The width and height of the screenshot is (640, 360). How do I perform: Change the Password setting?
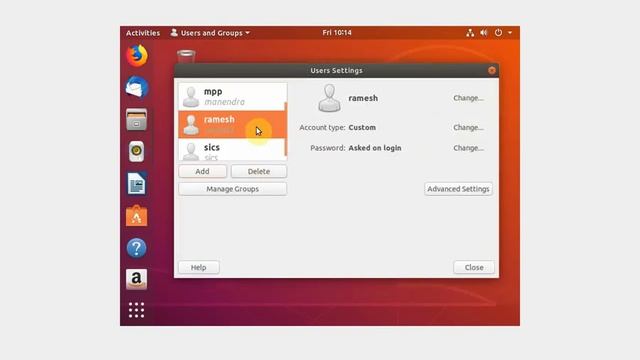[x=468, y=148]
